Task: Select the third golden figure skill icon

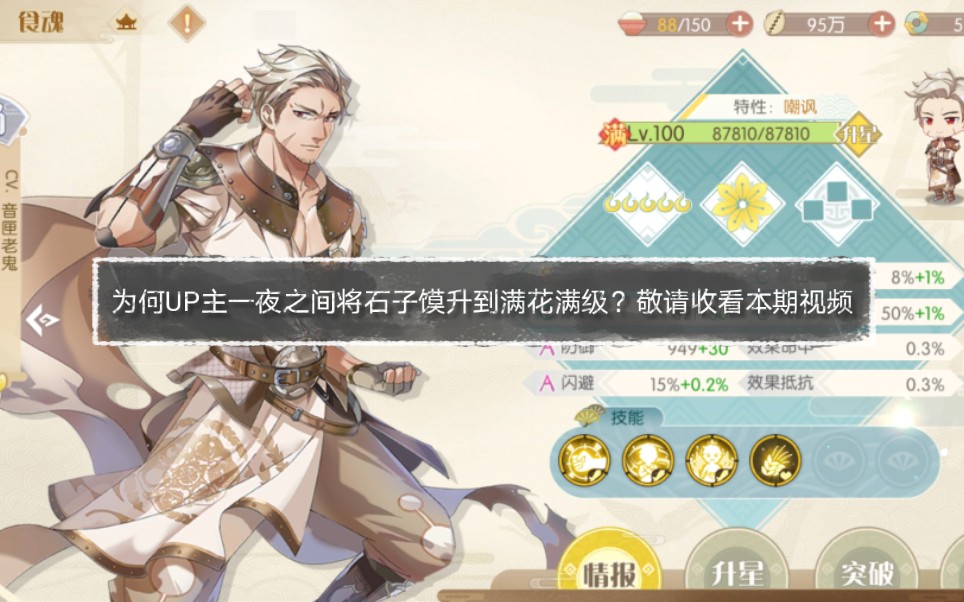Action: 711,460
